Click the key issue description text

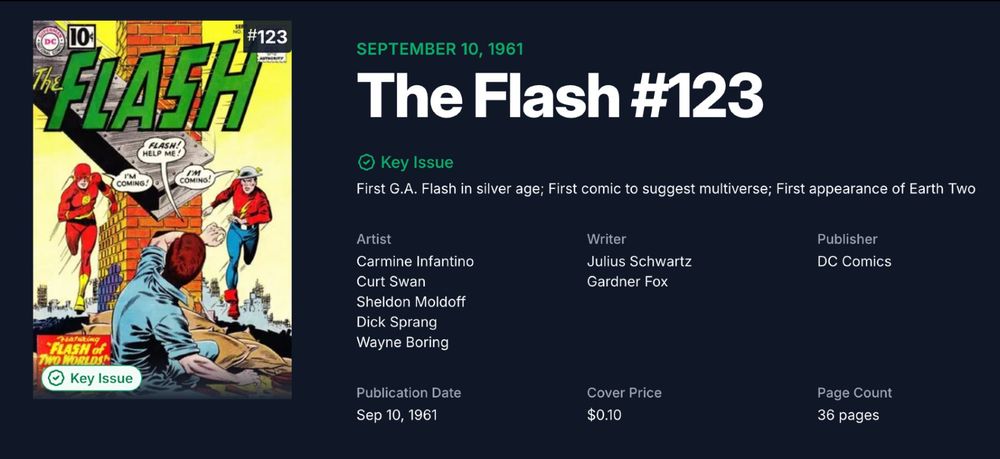[x=666, y=189]
